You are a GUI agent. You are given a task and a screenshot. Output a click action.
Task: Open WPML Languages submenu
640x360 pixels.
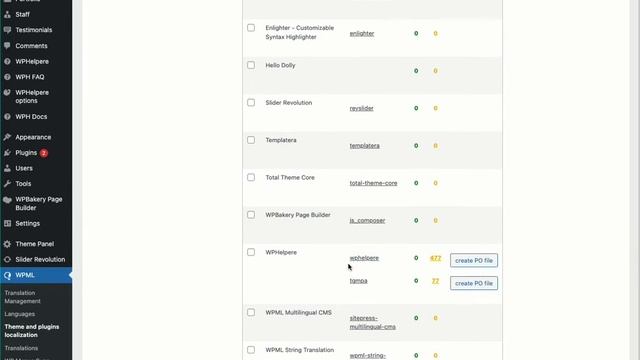20,314
